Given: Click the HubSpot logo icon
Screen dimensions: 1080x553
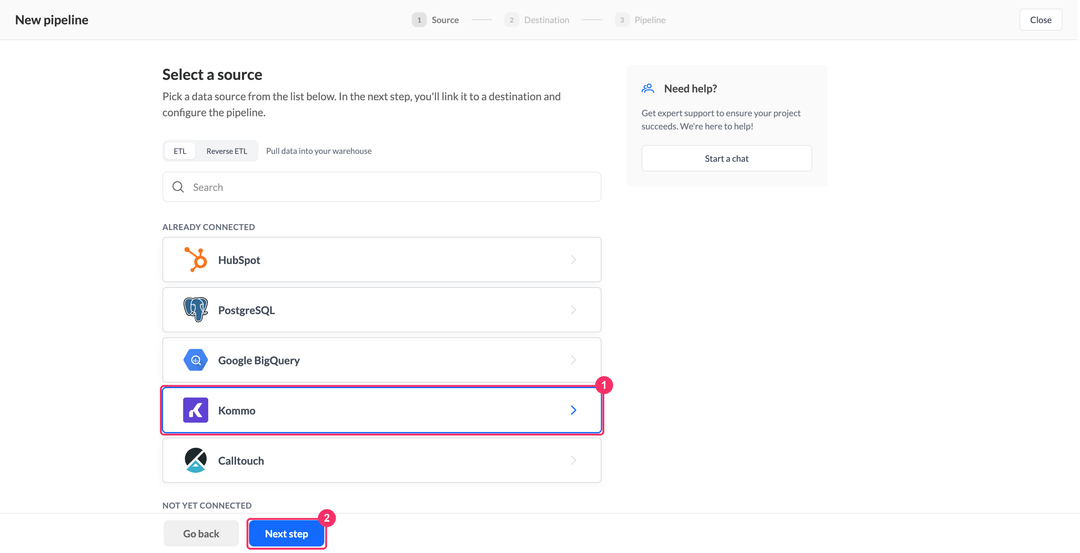Looking at the screenshot, I should click(196, 260).
